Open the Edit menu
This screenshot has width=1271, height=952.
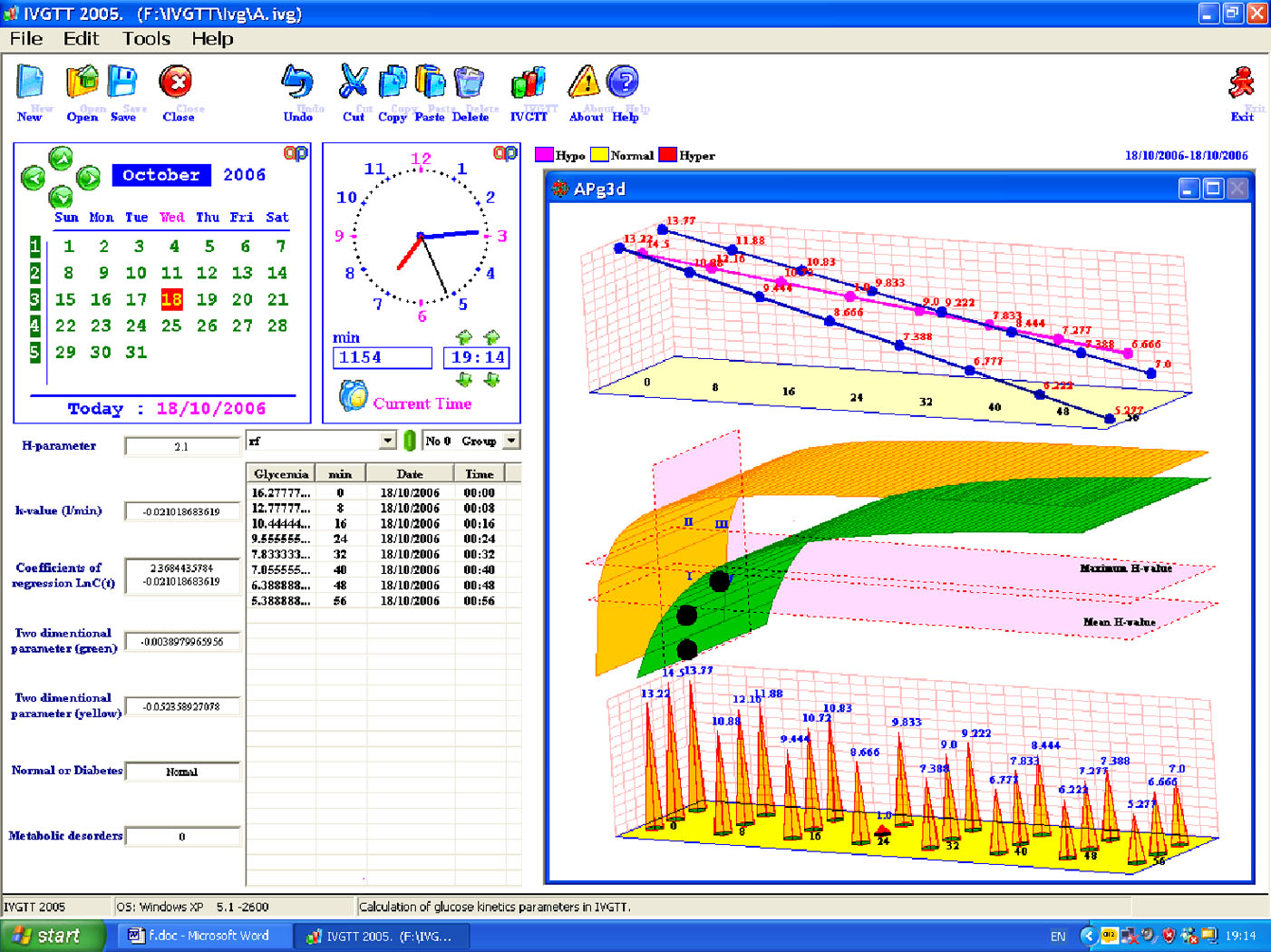(x=81, y=39)
